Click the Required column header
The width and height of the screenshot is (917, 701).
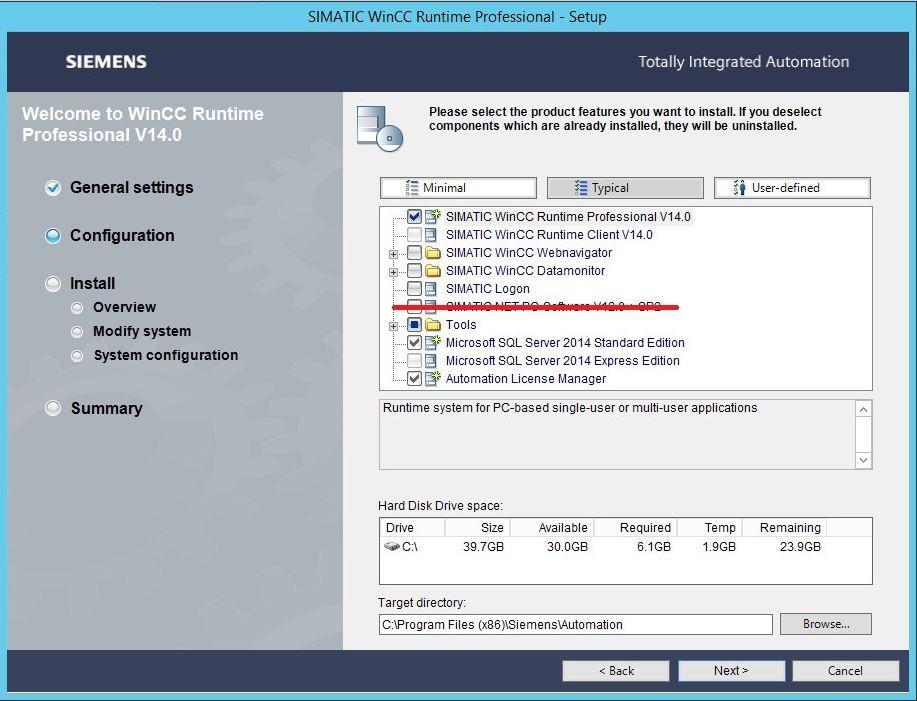[x=636, y=527]
